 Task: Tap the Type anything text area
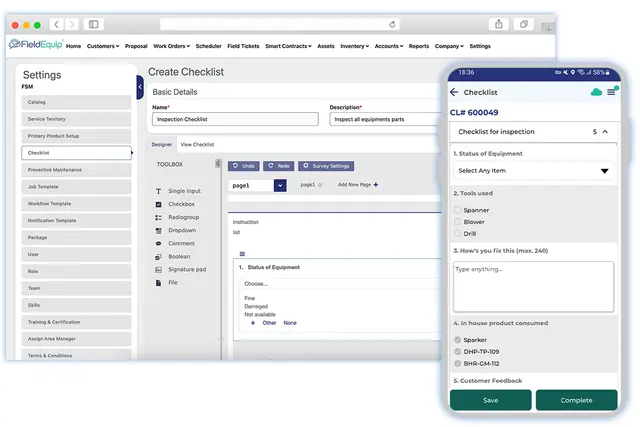point(533,287)
